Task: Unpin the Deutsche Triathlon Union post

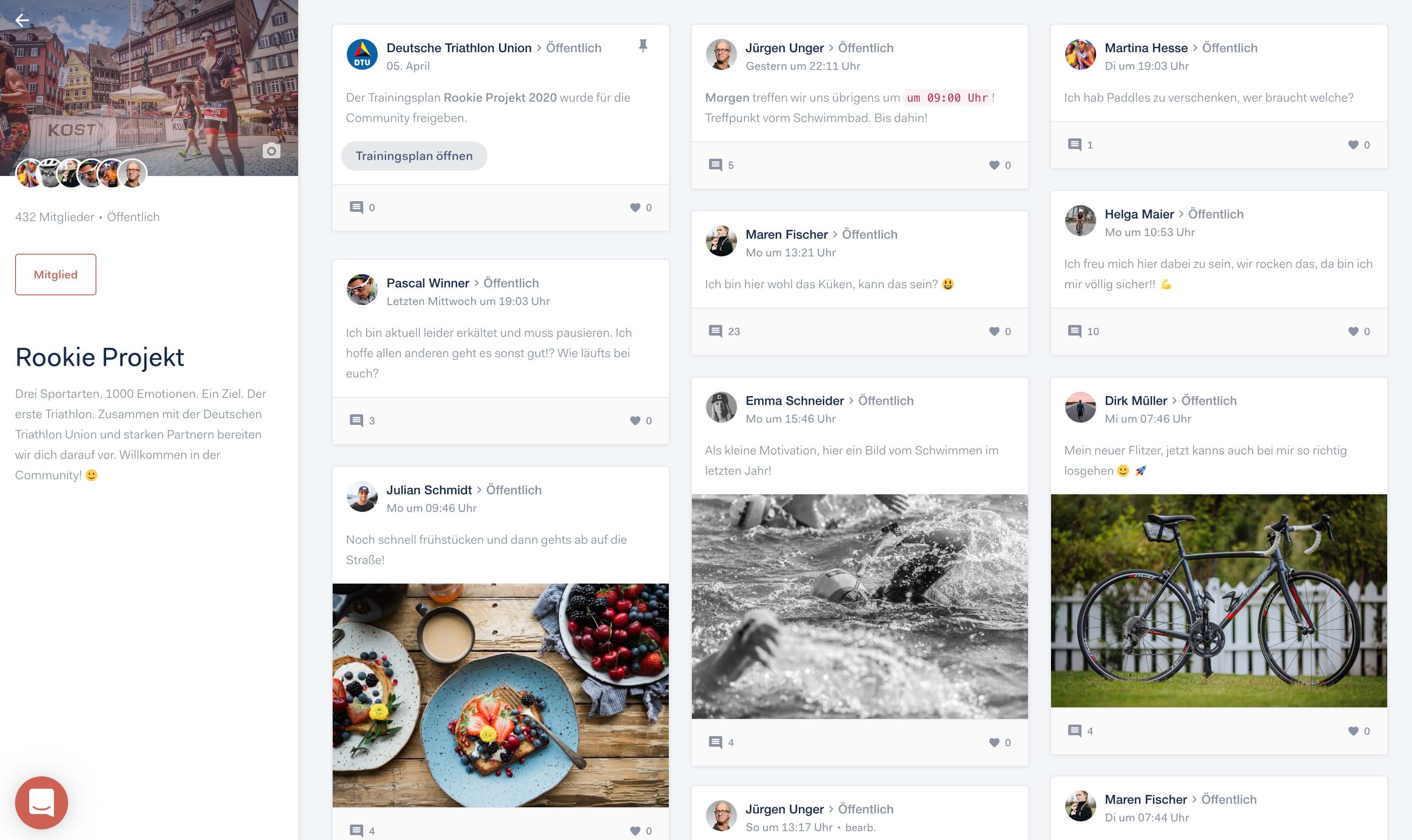Action: tap(643, 46)
